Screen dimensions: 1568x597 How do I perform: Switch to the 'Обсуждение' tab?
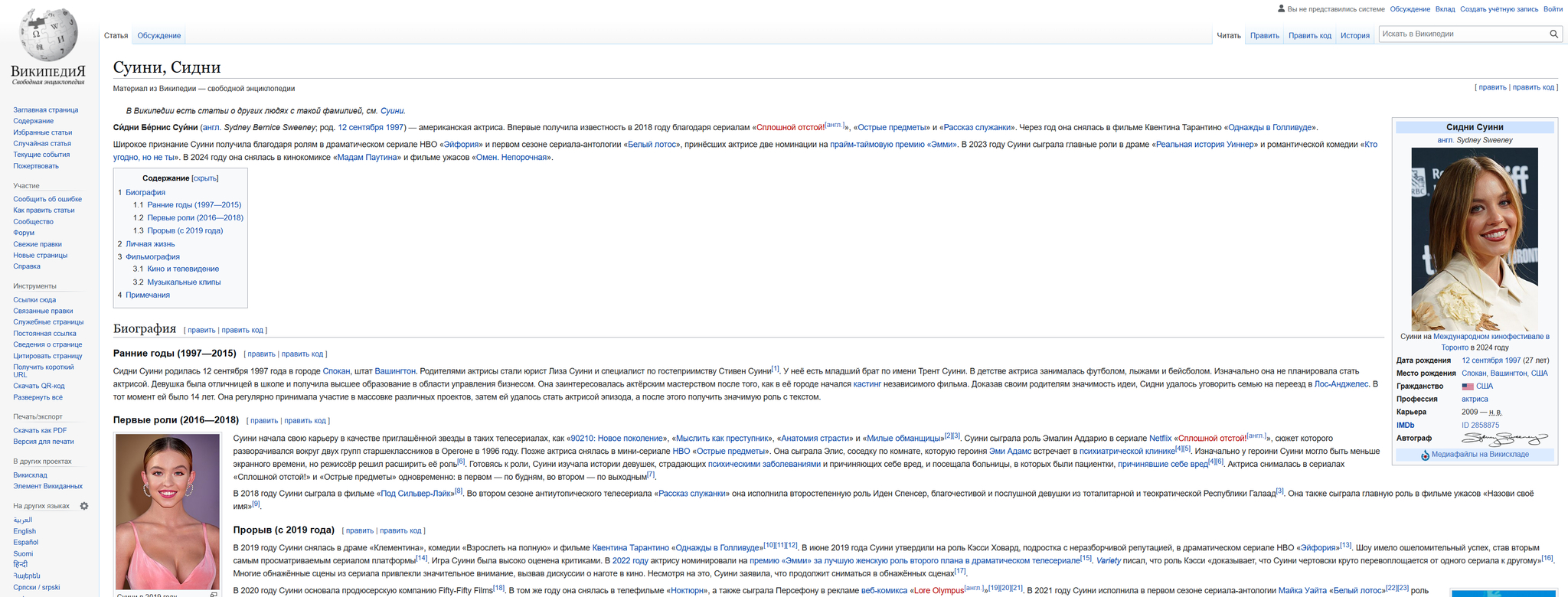point(158,36)
